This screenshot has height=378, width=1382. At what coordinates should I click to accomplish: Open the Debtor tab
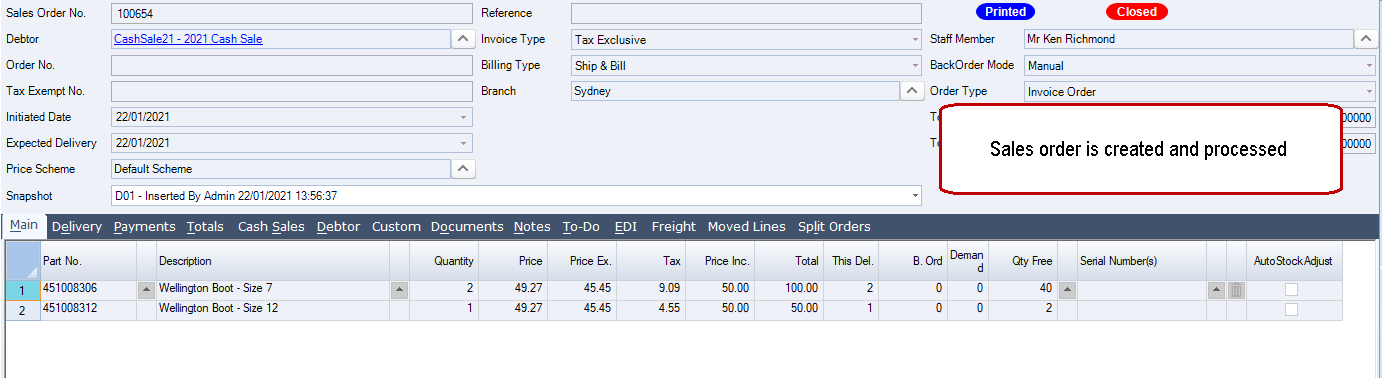coord(338,227)
